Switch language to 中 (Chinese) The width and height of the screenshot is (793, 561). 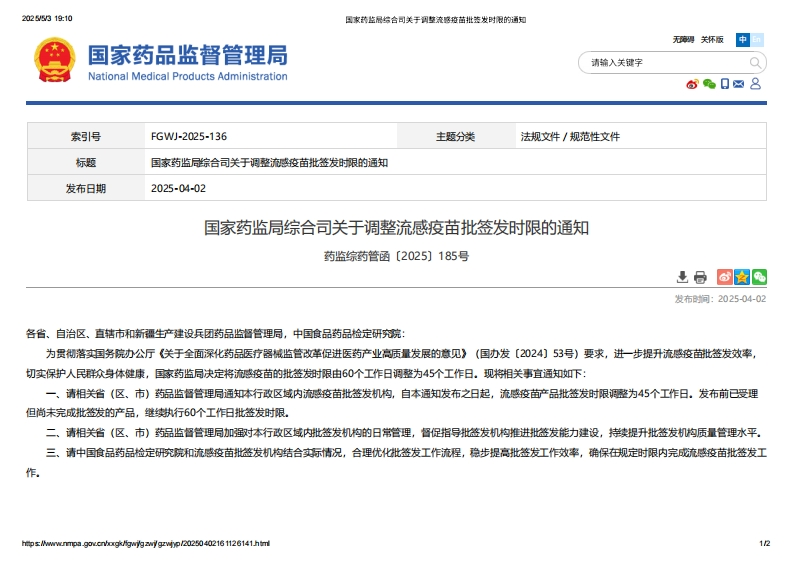point(743,40)
